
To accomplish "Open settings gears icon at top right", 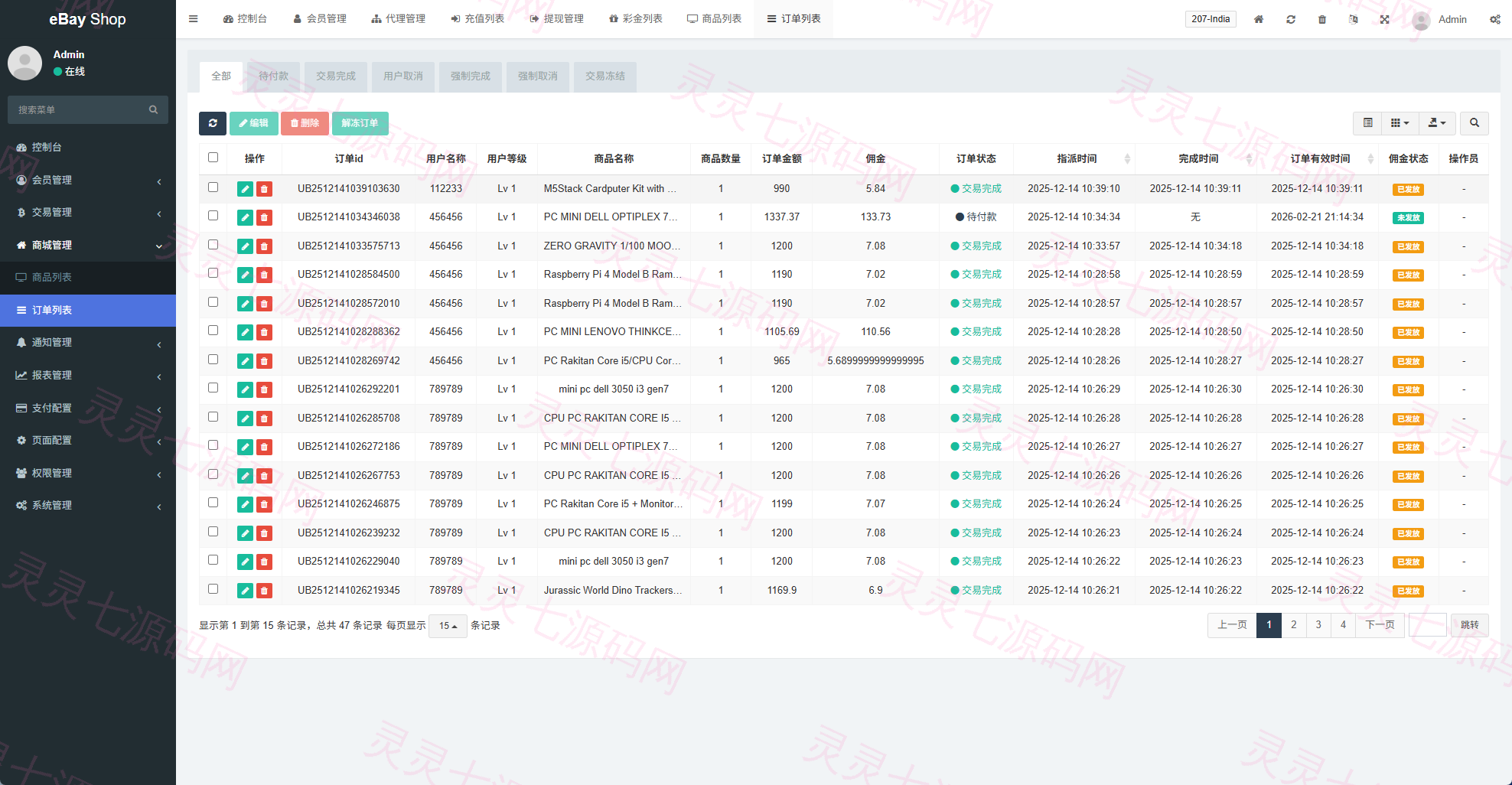I will [1495, 19].
